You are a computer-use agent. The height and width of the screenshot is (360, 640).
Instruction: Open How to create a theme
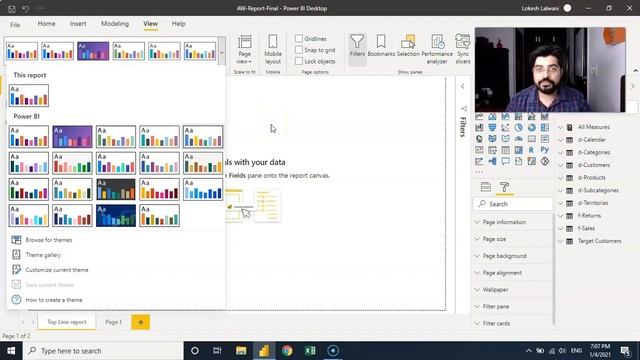pyautogui.click(x=54, y=300)
